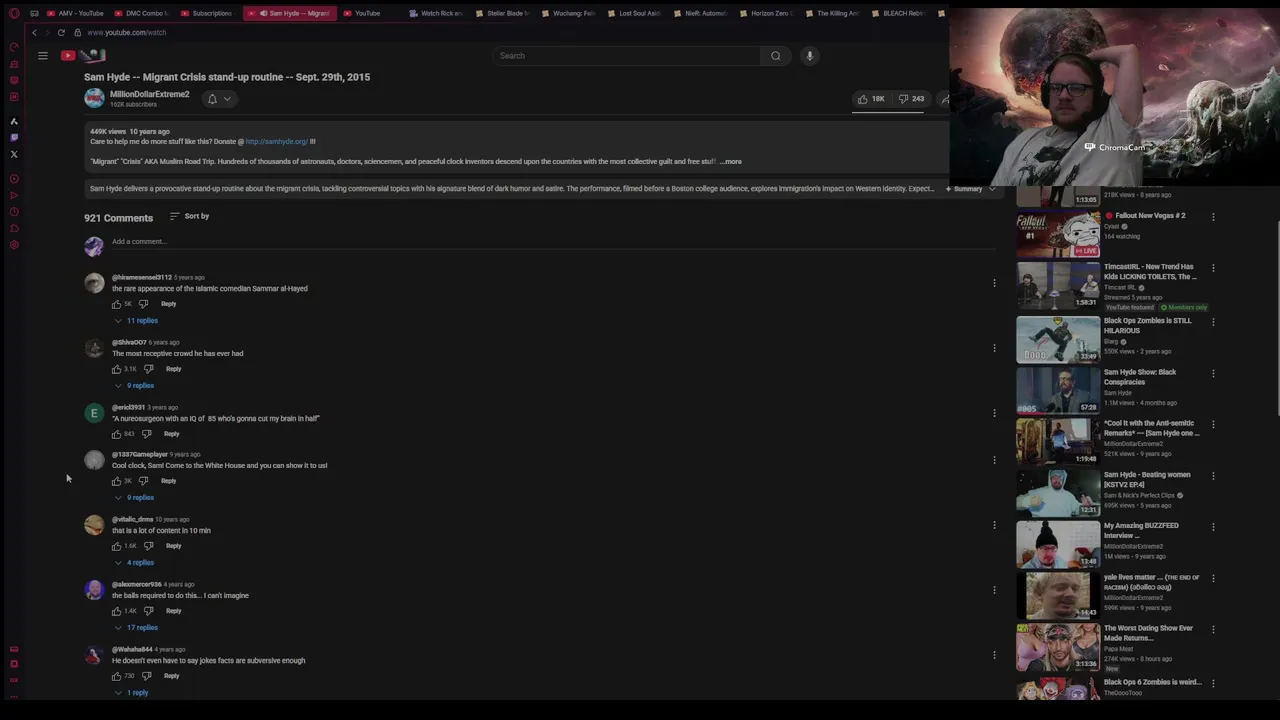Expand 9 replies under @1337Gameplayer comment

click(135, 498)
